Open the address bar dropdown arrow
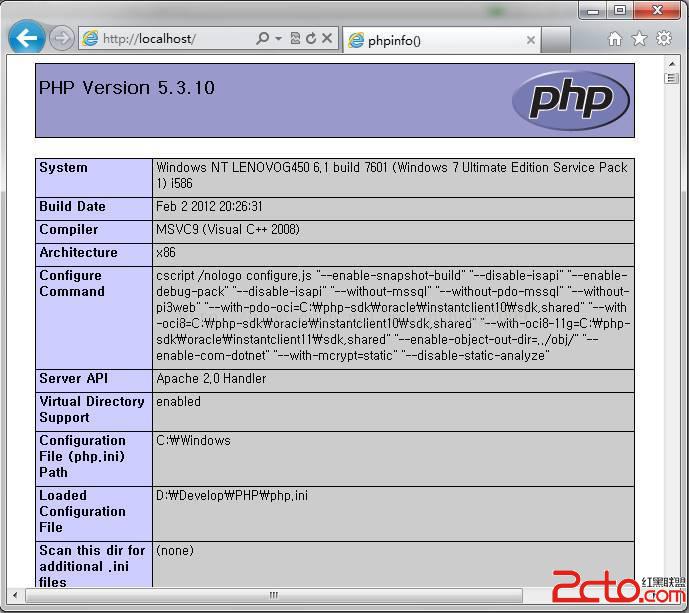This screenshot has width=689, height=613. coord(278,39)
